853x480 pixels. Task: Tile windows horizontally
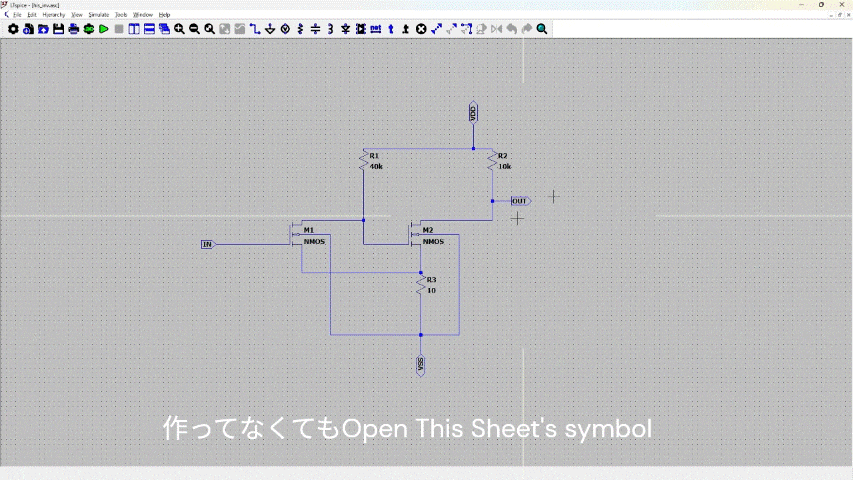(149, 29)
